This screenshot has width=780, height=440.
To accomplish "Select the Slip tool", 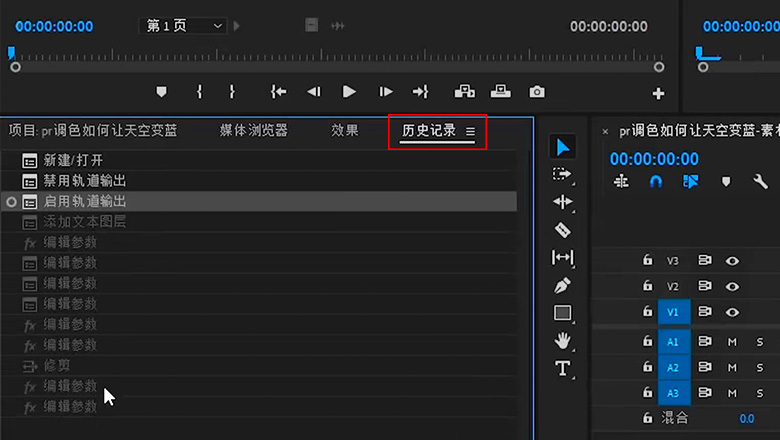I will click(x=563, y=257).
